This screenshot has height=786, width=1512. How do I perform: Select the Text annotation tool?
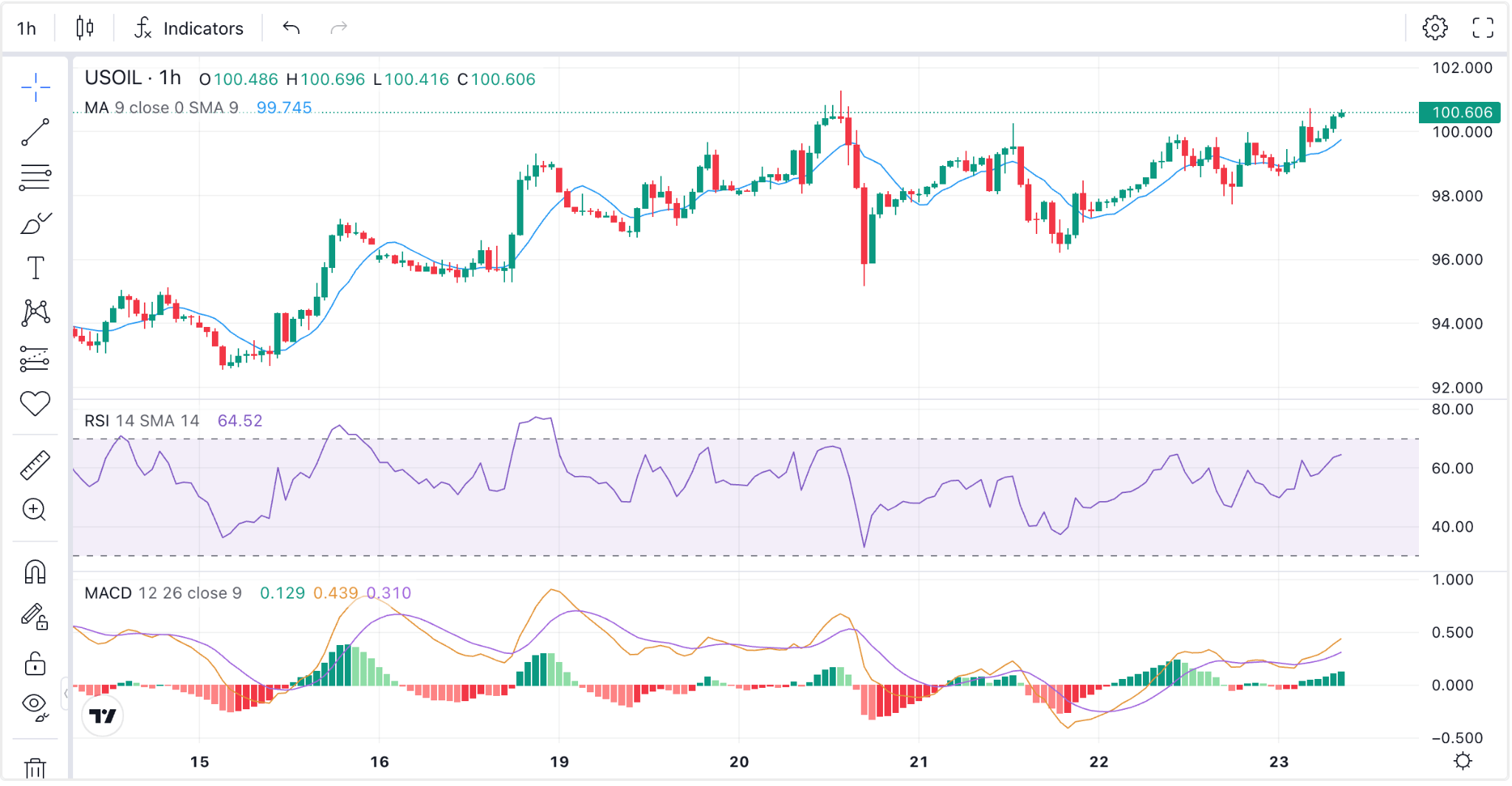35,268
